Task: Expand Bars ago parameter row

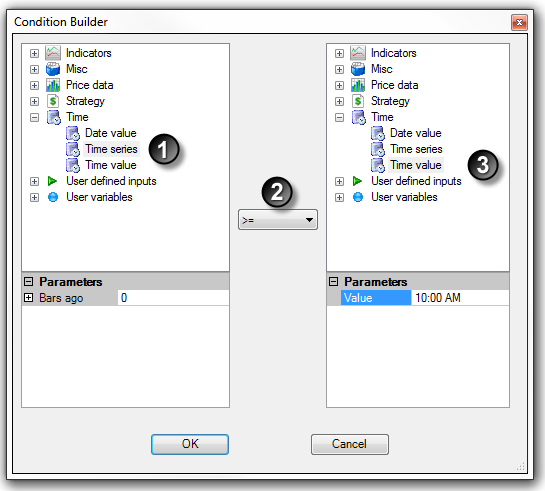Action: pyautogui.click(x=29, y=298)
